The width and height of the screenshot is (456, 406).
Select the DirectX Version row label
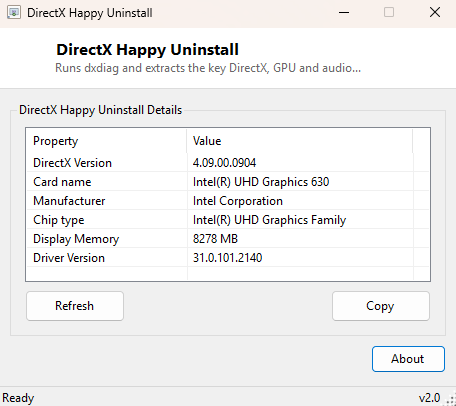[x=72, y=163]
